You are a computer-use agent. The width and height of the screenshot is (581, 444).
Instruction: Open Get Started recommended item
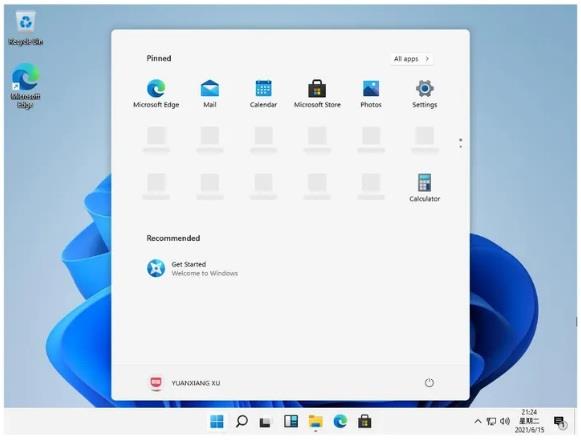pyautogui.click(x=192, y=268)
